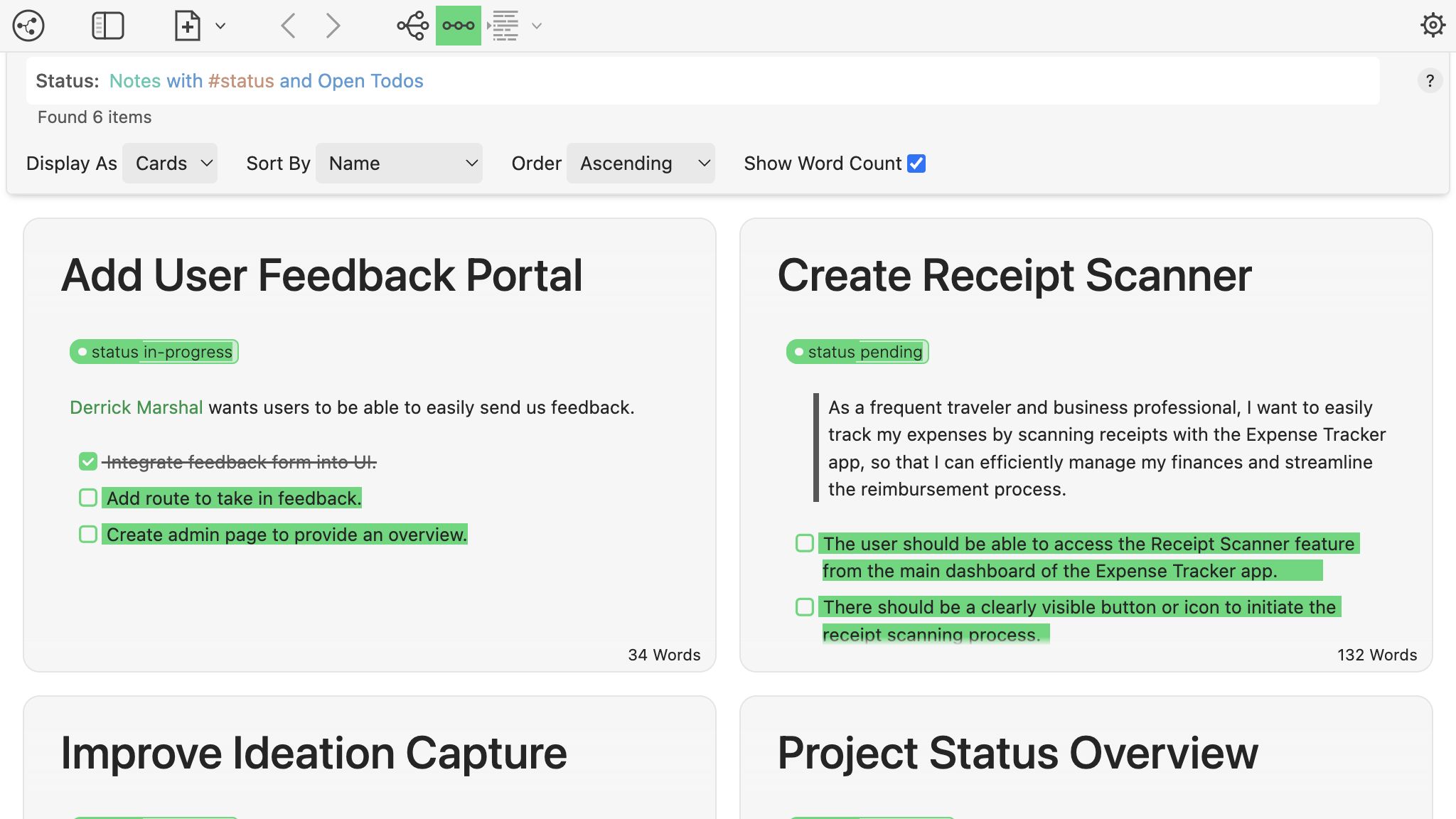
Task: Select the linear chain view icon
Action: (x=458, y=25)
